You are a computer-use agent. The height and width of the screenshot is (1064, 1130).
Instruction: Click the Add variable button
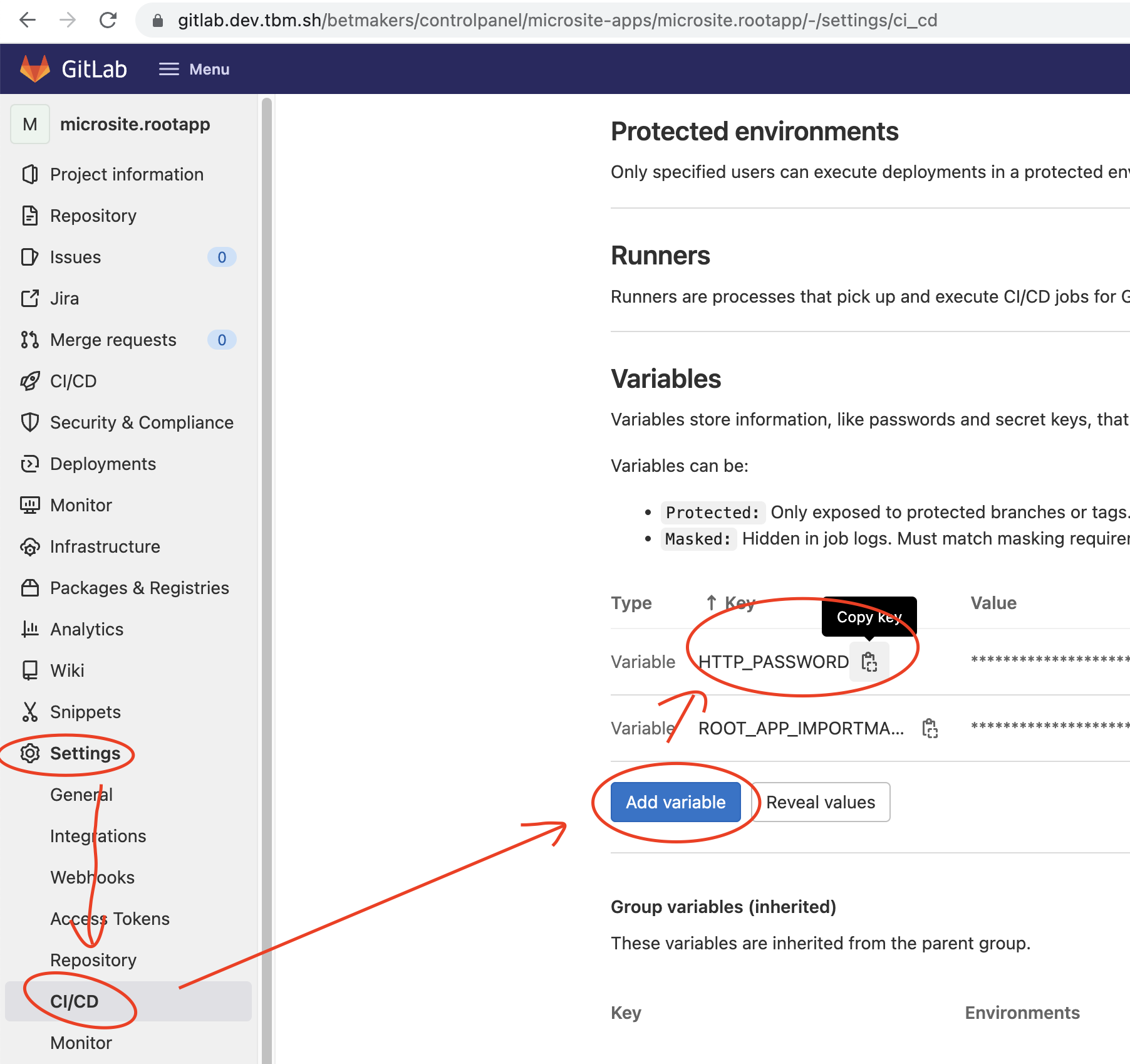(675, 802)
